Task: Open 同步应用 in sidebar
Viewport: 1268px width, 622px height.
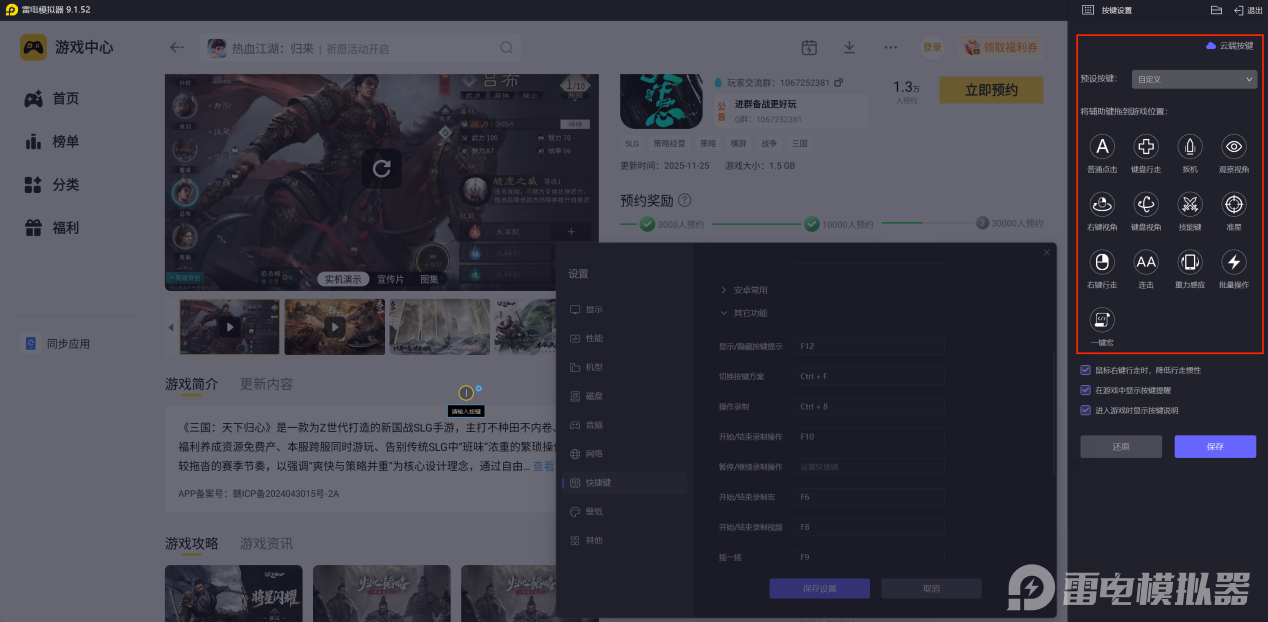Action: click(58, 343)
